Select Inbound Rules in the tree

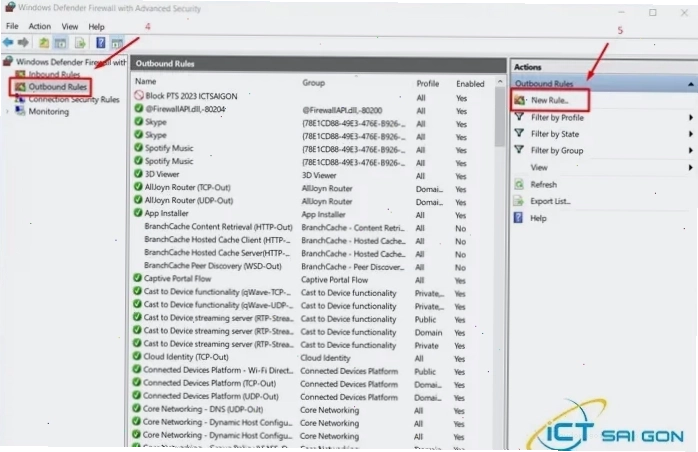[54, 74]
